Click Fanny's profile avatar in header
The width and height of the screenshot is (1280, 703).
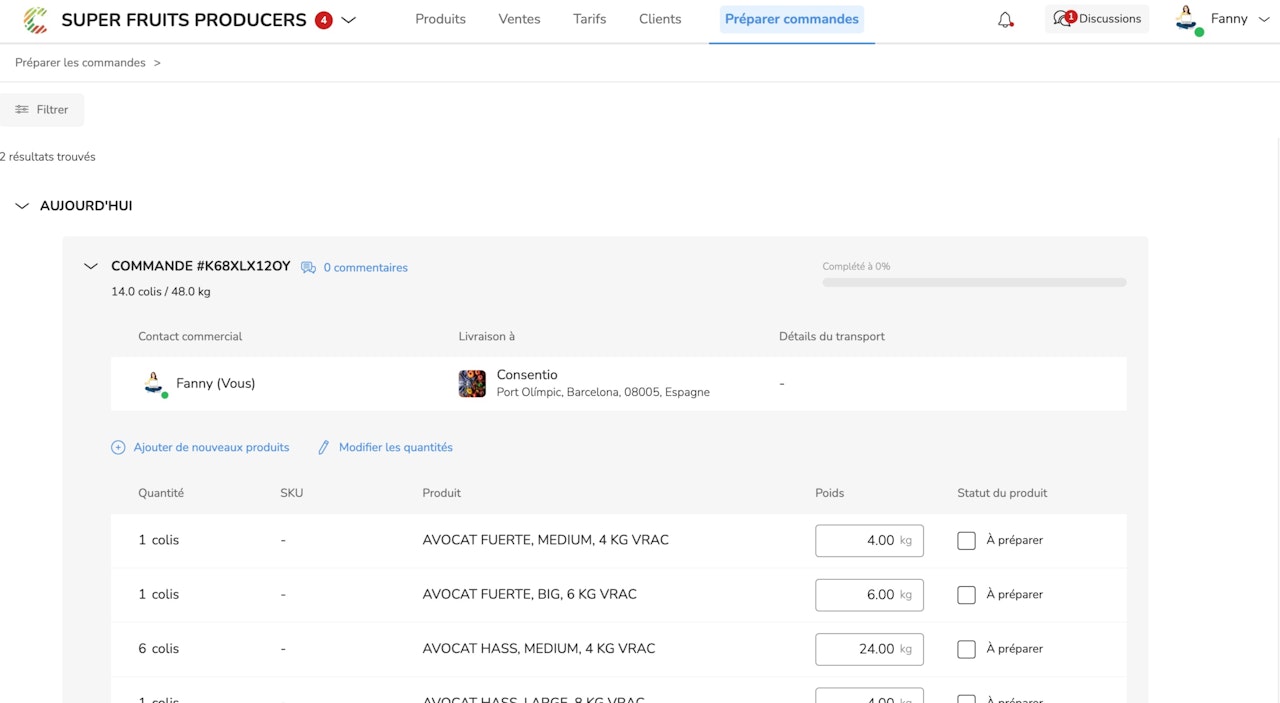(x=1187, y=19)
